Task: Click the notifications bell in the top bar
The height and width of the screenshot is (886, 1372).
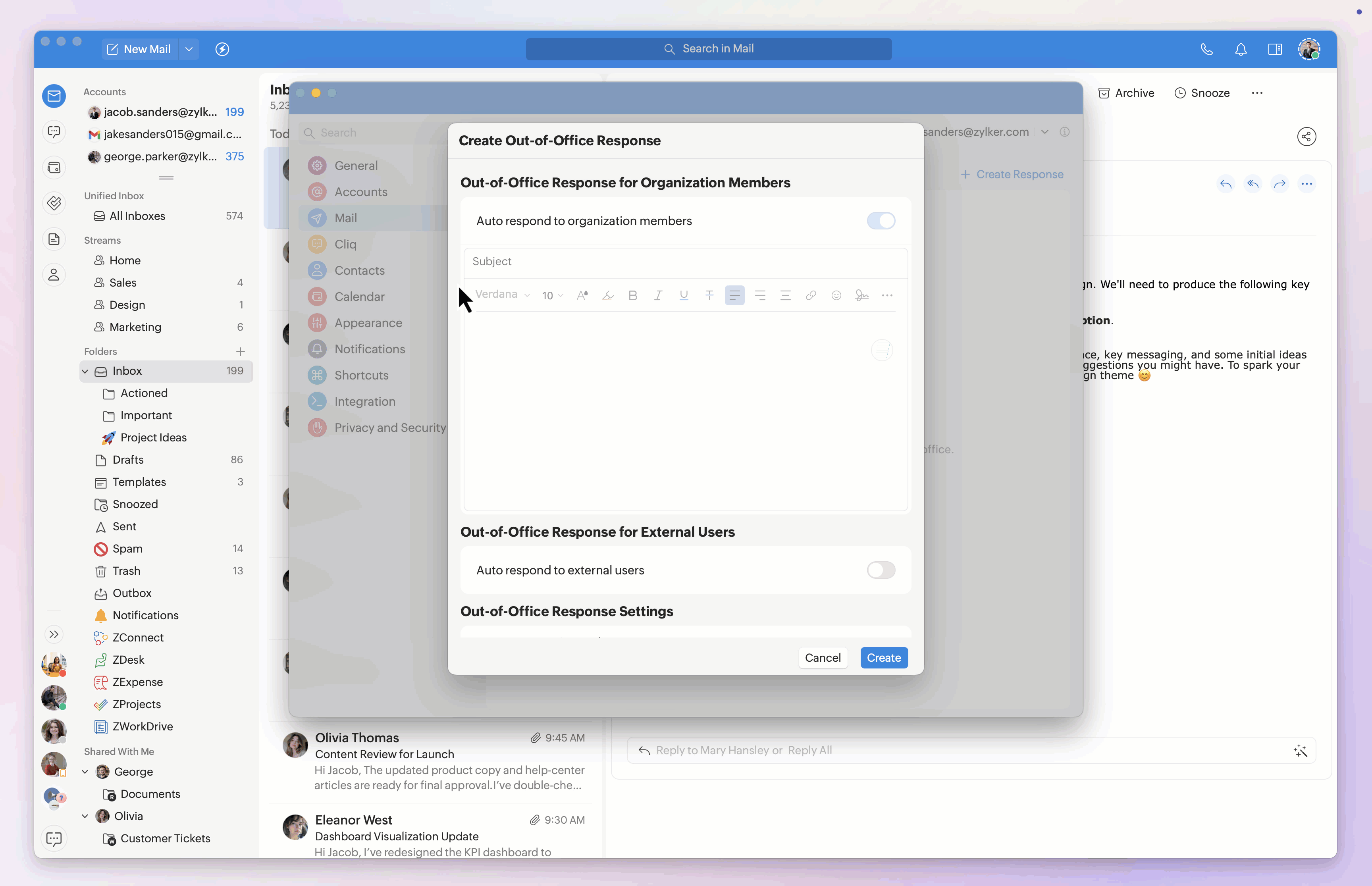Action: point(1241,50)
